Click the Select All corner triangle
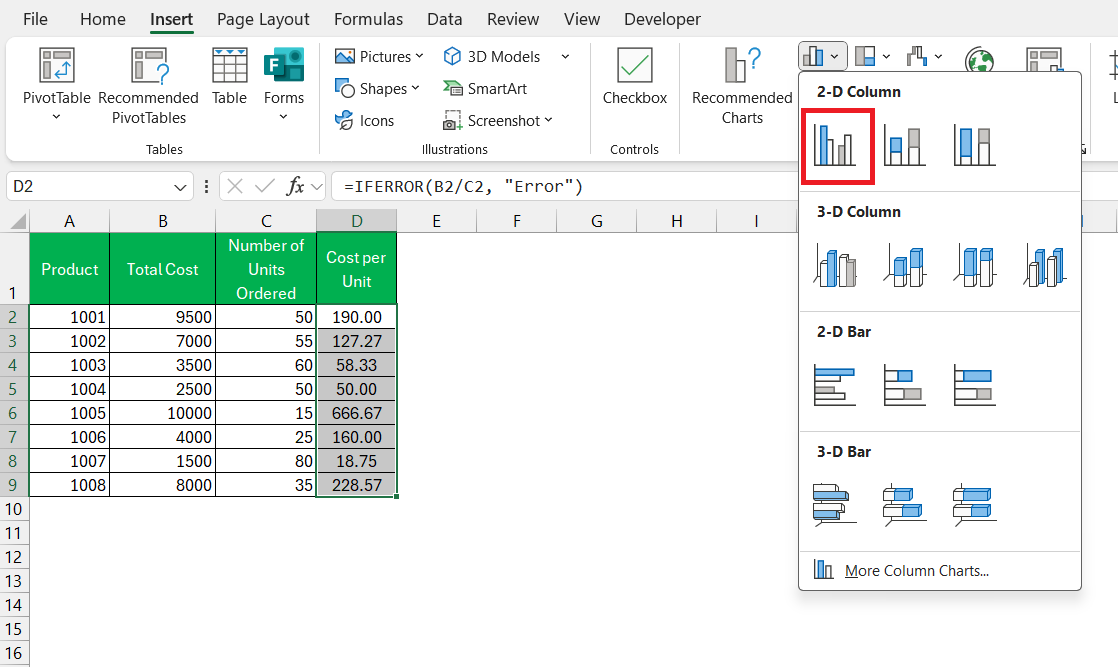This screenshot has width=1118, height=667. pyautogui.click(x=18, y=221)
